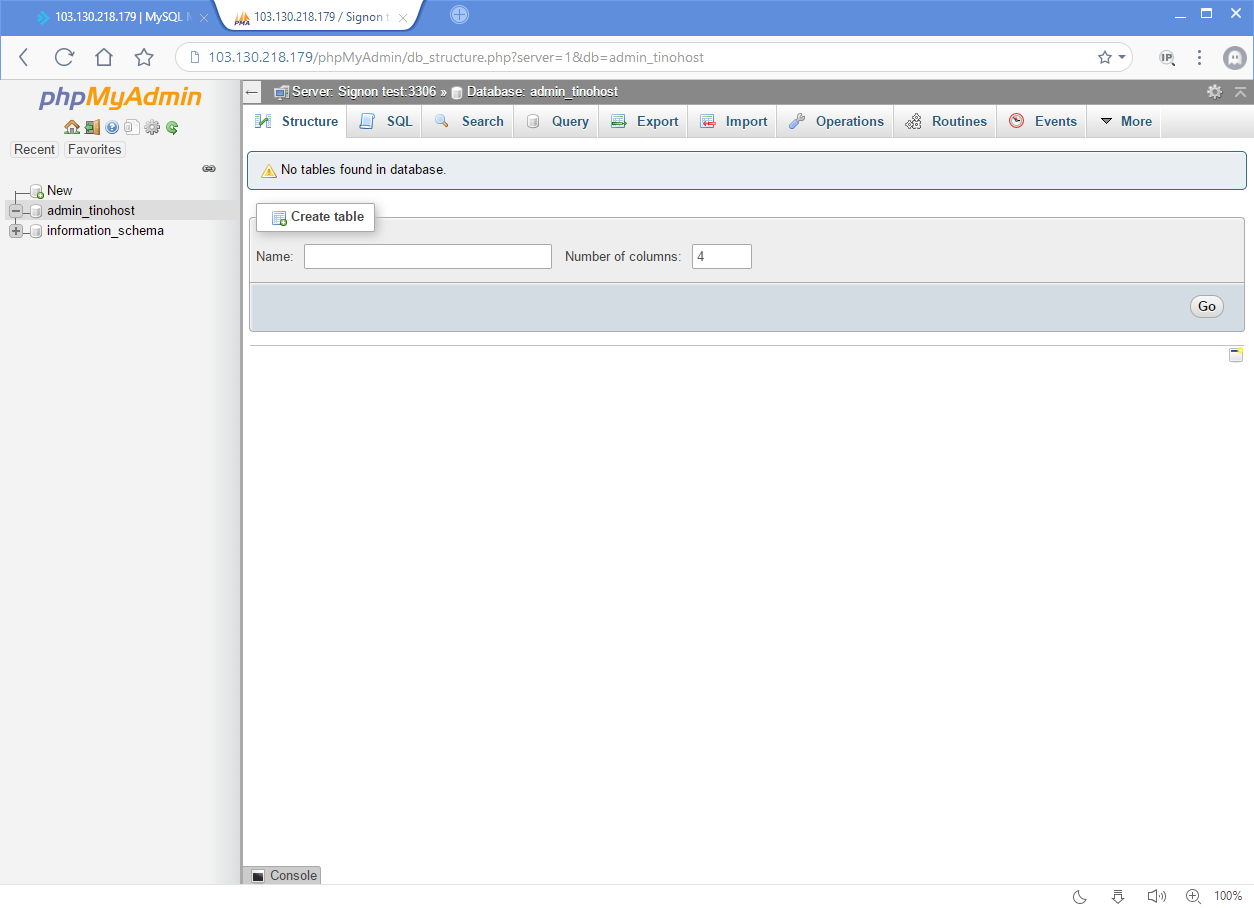Open the Favorites tables list
The image size is (1254, 908).
coord(94,149)
